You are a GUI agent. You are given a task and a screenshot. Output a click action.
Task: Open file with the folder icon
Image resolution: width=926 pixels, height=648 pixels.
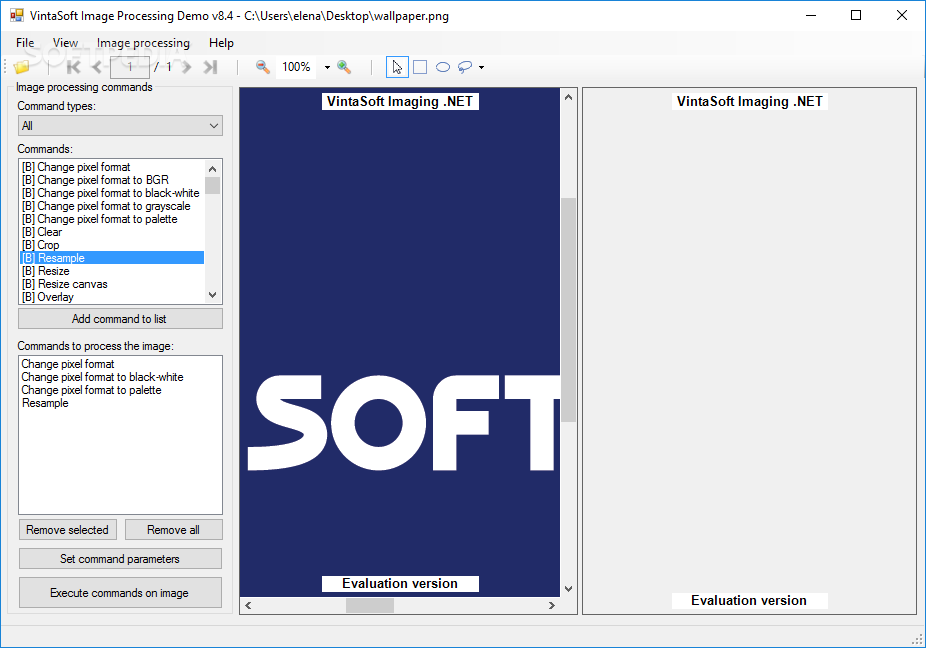tap(22, 67)
